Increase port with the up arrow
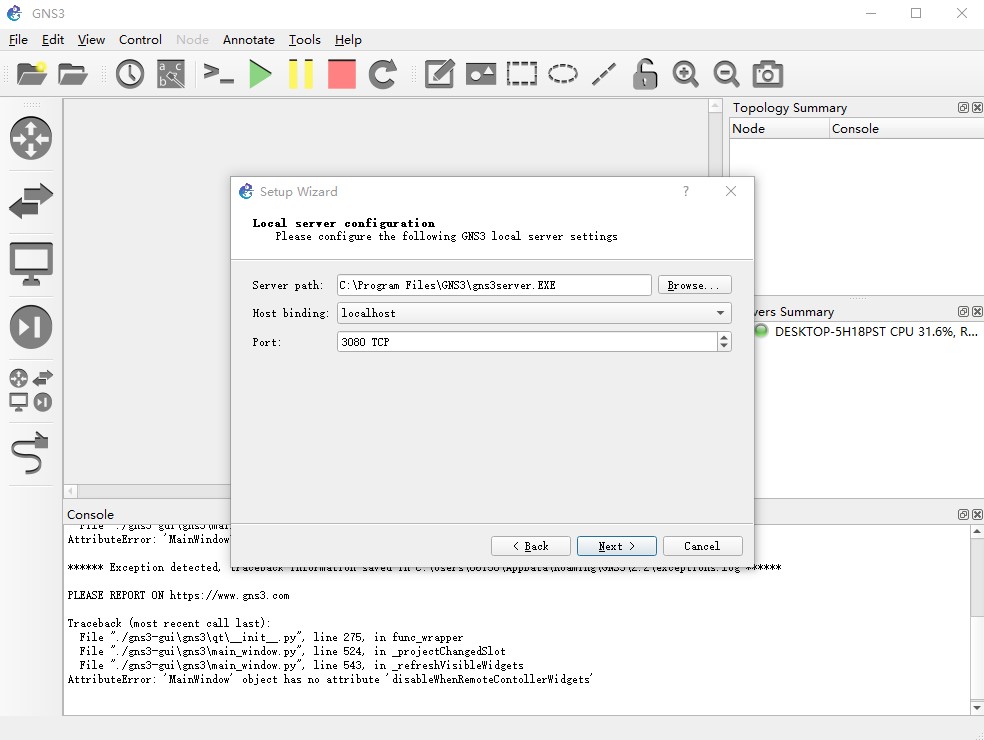The image size is (984, 740). (x=724, y=337)
